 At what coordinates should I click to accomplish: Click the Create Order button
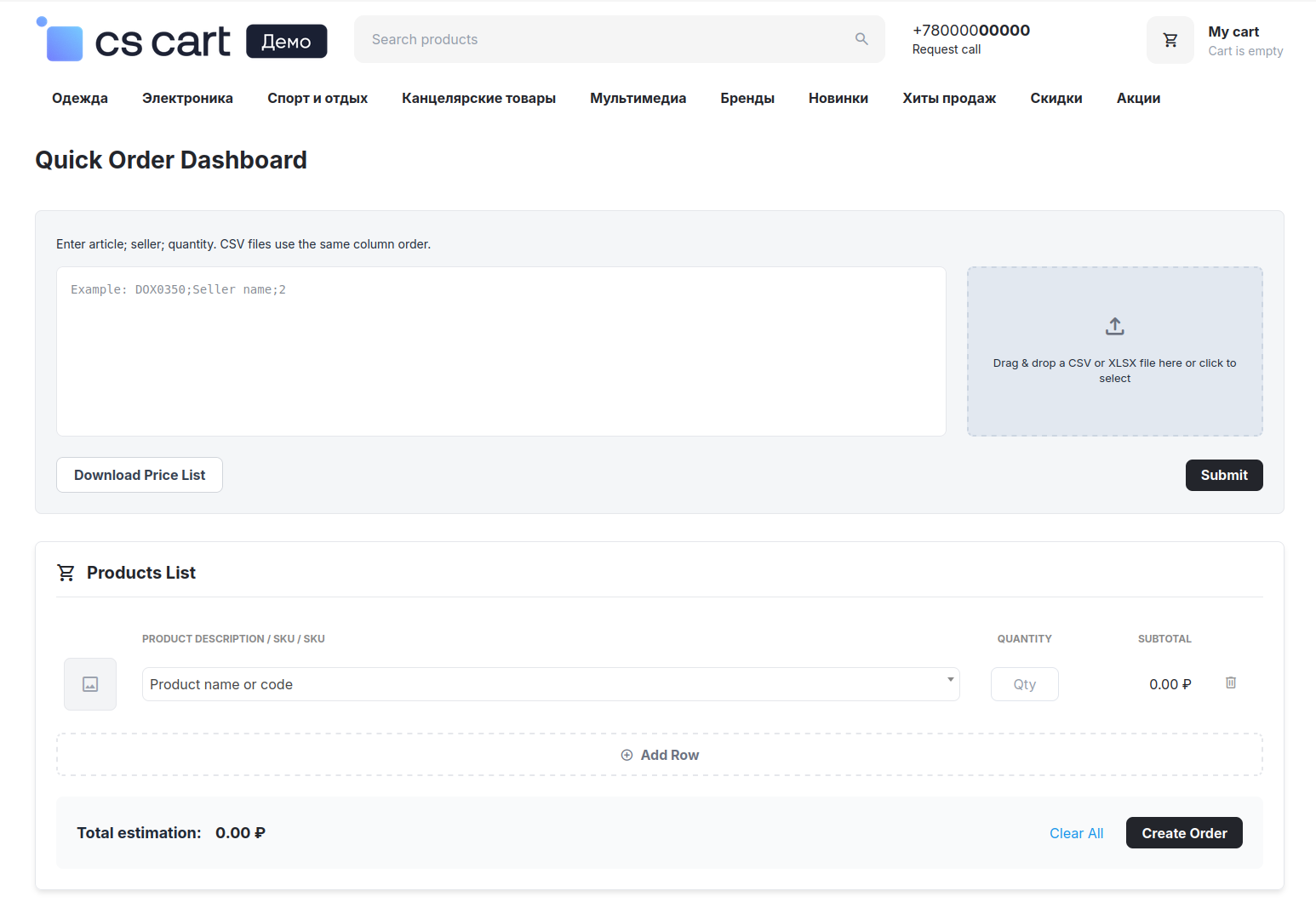pos(1184,833)
